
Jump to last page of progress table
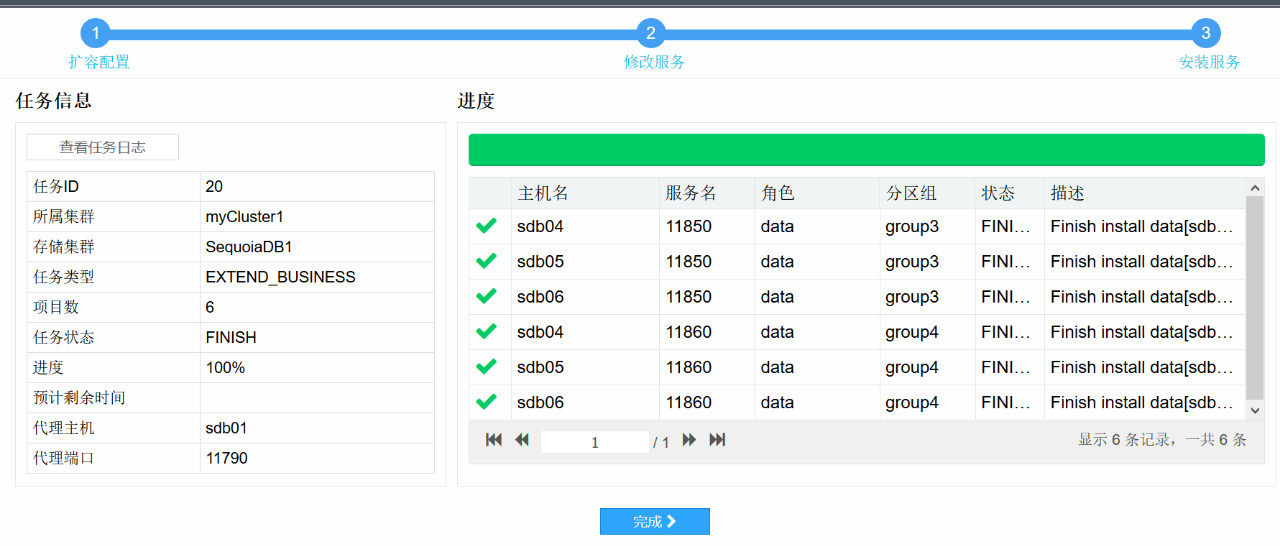tap(717, 440)
